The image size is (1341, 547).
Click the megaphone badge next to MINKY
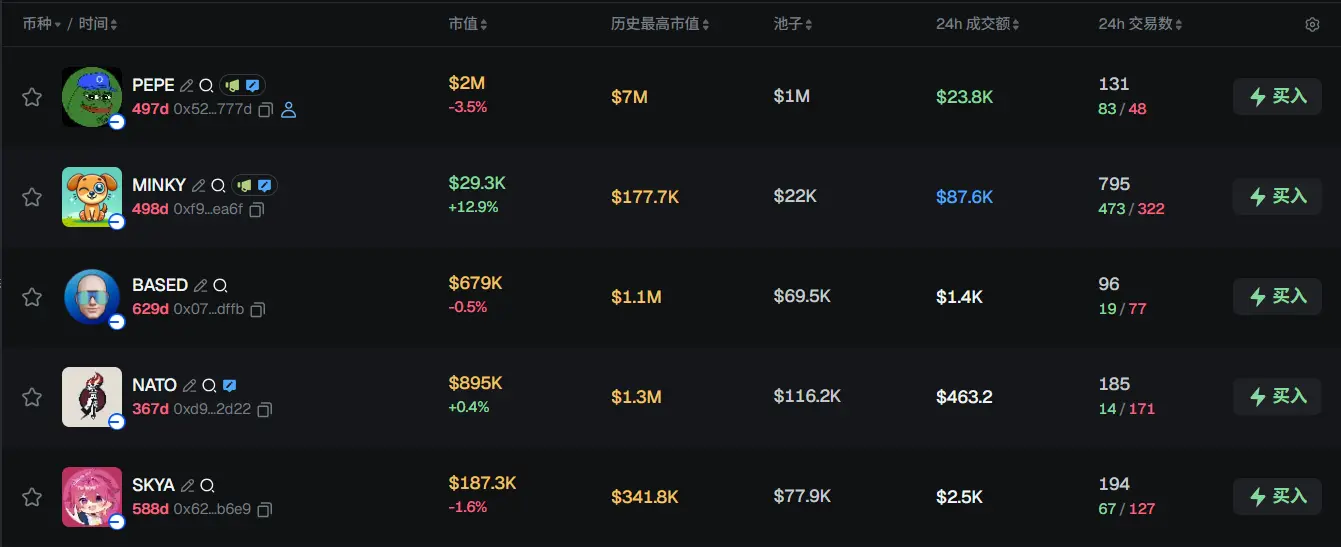[x=245, y=185]
